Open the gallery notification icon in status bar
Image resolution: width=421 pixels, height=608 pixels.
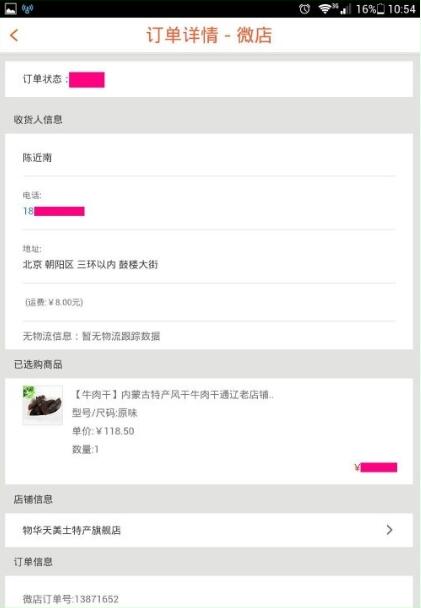(10, 9)
